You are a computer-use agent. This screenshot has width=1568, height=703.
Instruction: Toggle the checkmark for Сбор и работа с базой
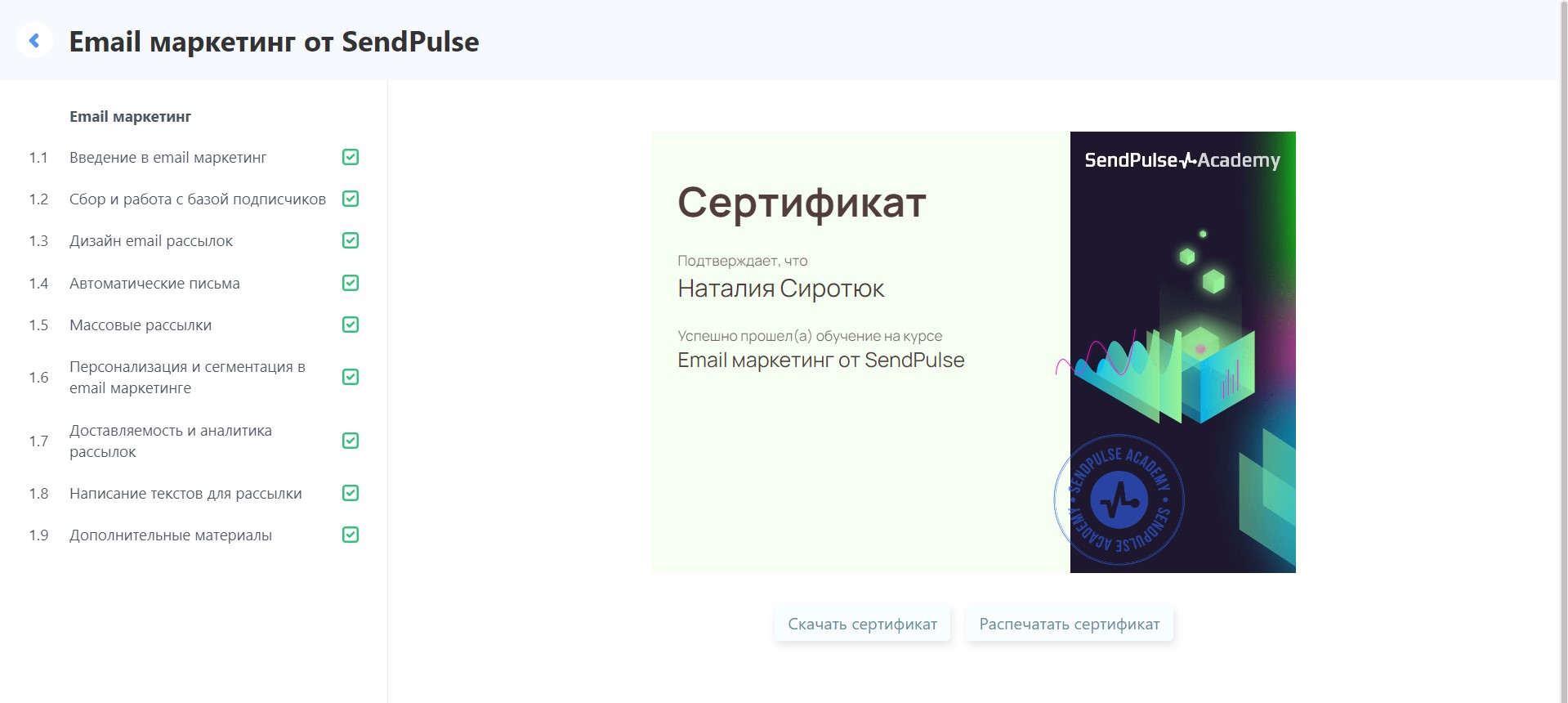[351, 199]
